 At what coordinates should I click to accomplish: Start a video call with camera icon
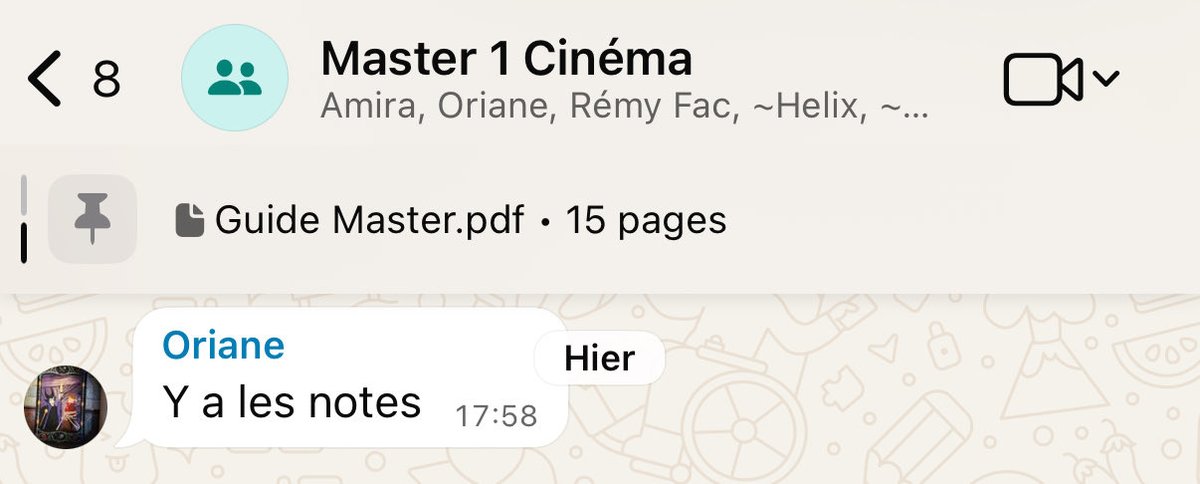point(1043,80)
